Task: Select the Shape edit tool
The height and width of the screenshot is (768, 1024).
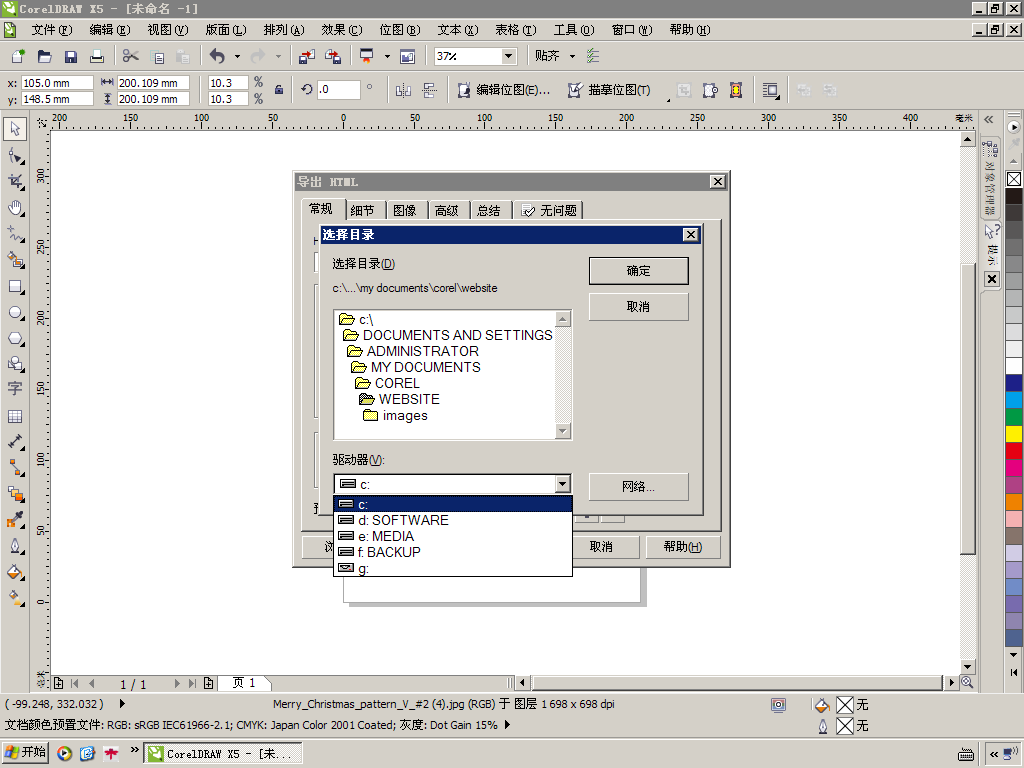Action: (15, 156)
